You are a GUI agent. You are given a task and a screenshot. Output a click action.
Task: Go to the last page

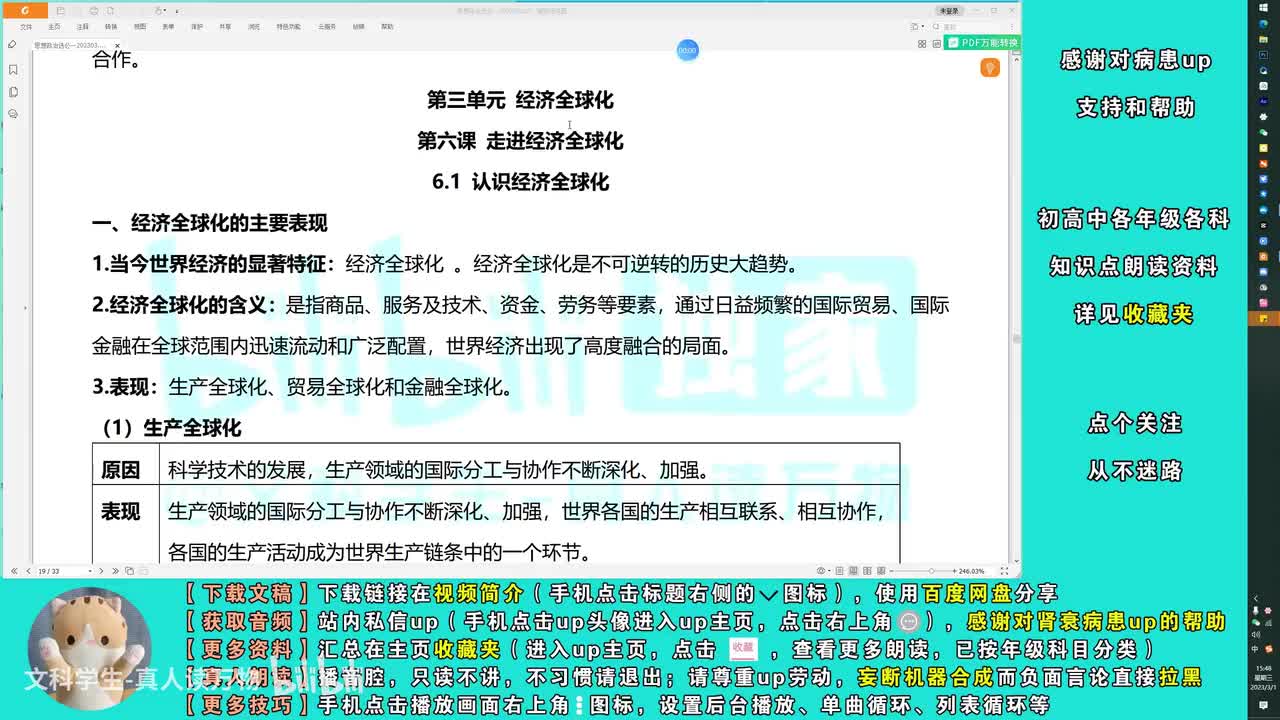pos(115,571)
